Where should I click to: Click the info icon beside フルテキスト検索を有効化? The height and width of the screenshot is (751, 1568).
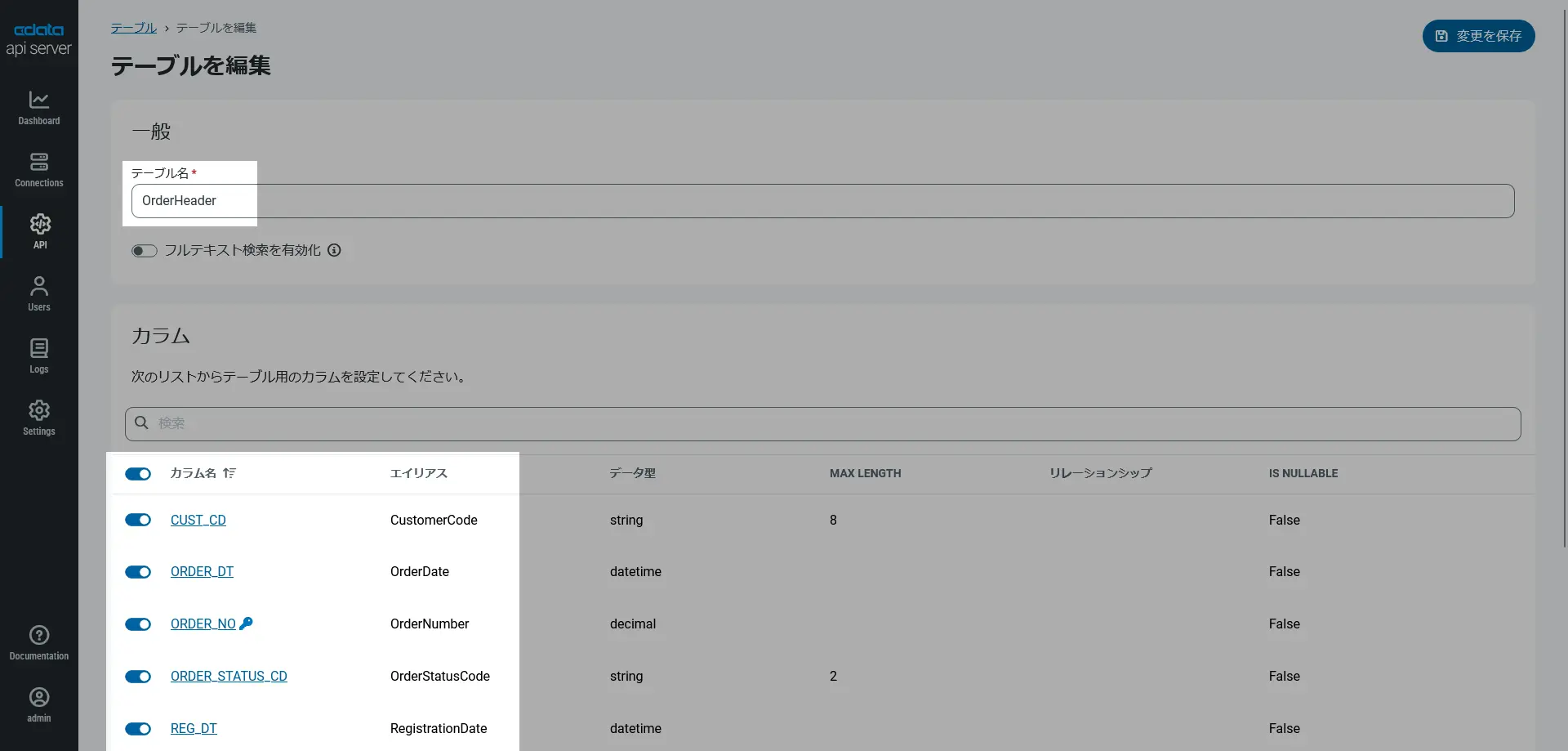(334, 250)
